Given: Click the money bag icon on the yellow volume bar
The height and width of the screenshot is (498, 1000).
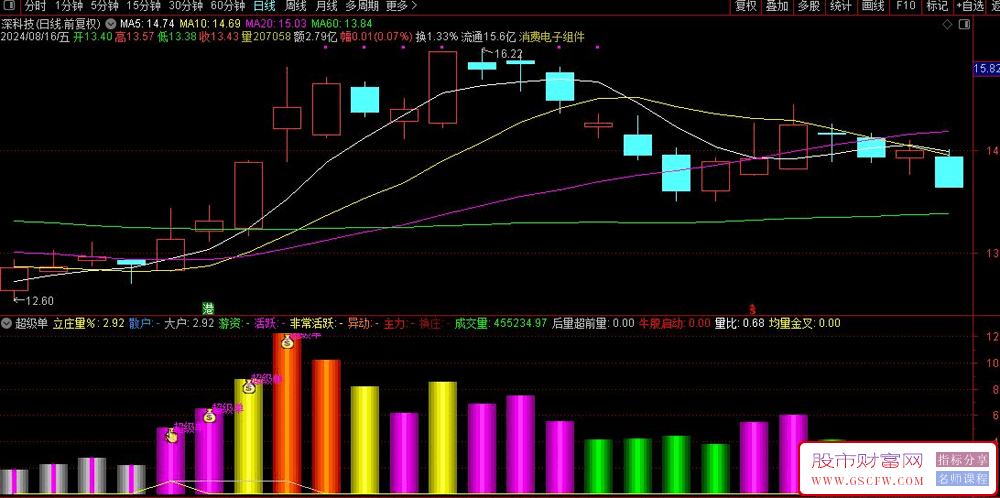Looking at the screenshot, I should pos(249,386).
